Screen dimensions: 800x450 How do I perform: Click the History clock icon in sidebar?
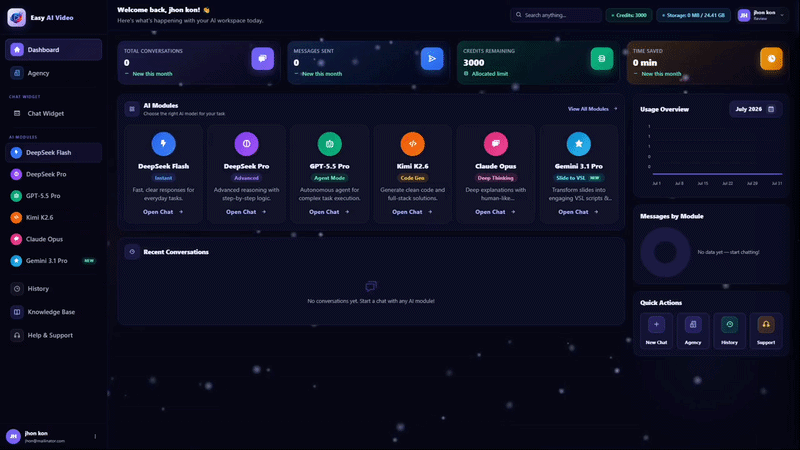tap(17, 289)
